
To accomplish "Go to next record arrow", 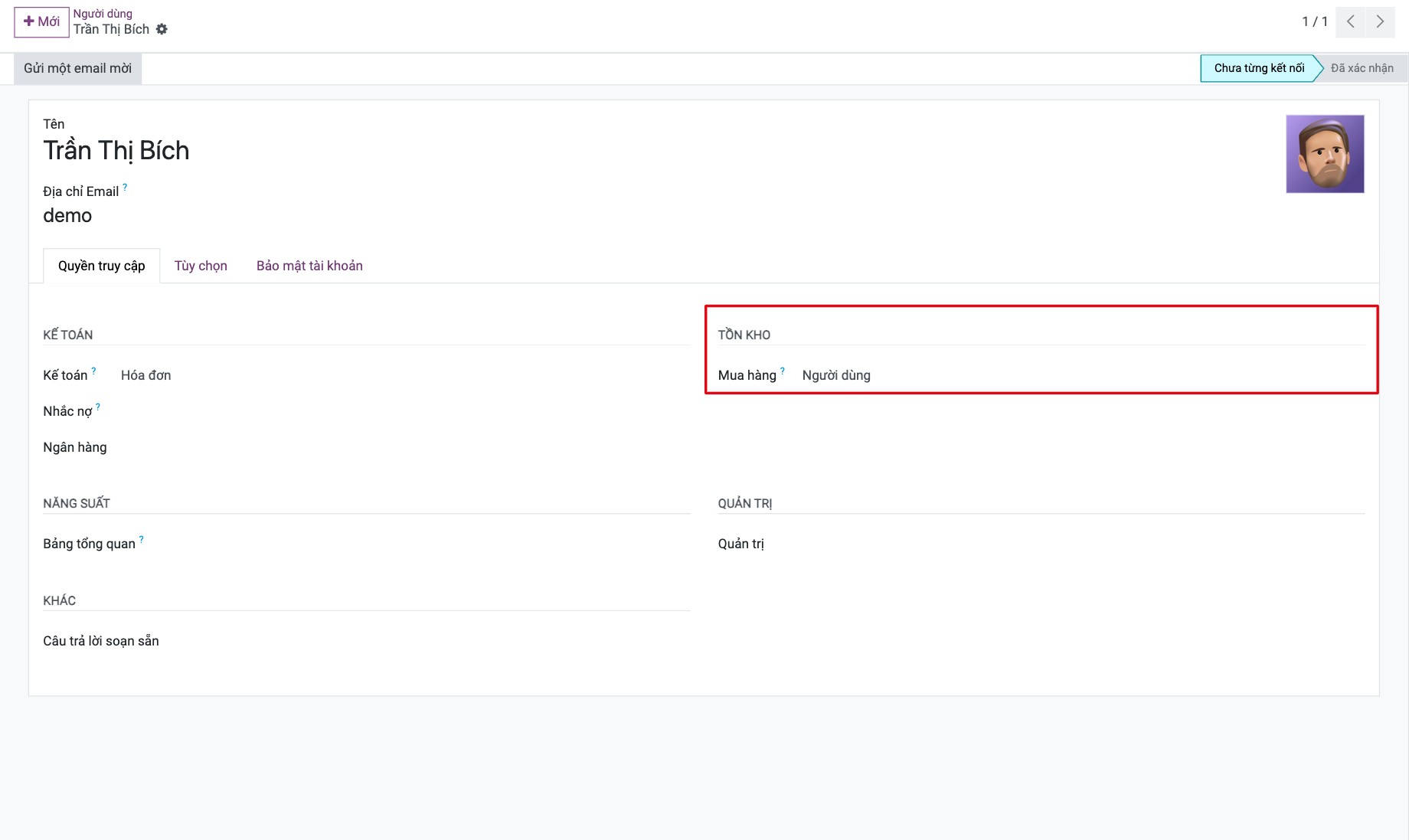I will coord(1380,21).
